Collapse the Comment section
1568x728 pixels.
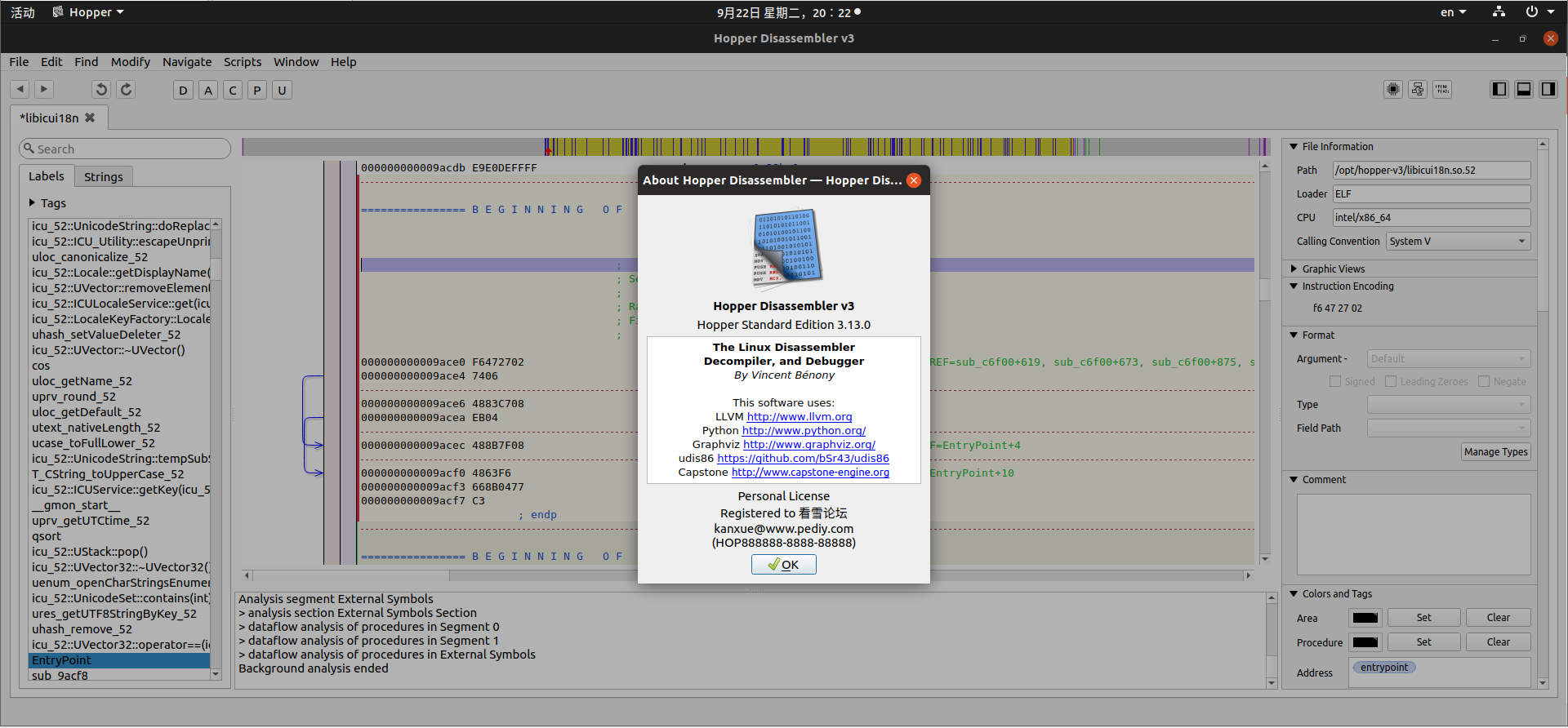[x=1294, y=480]
